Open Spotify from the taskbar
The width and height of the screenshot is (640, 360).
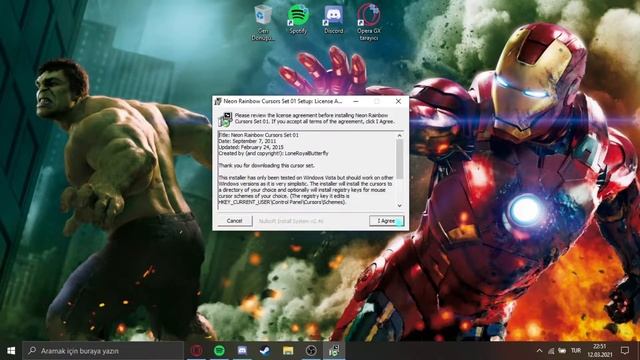(x=219, y=351)
